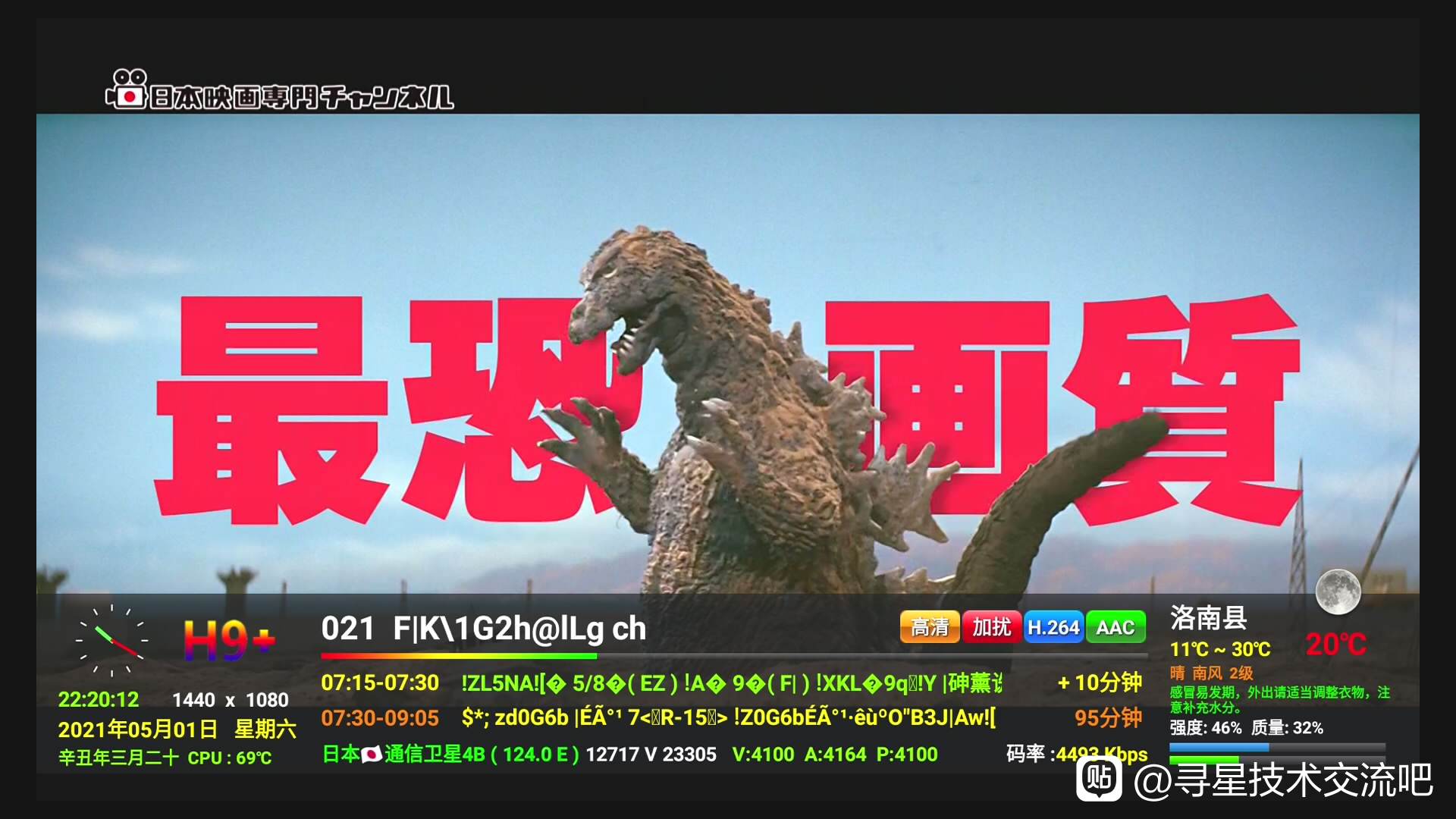Click the A:4164 audio PID
The width and height of the screenshot is (1456, 819).
[x=835, y=755]
